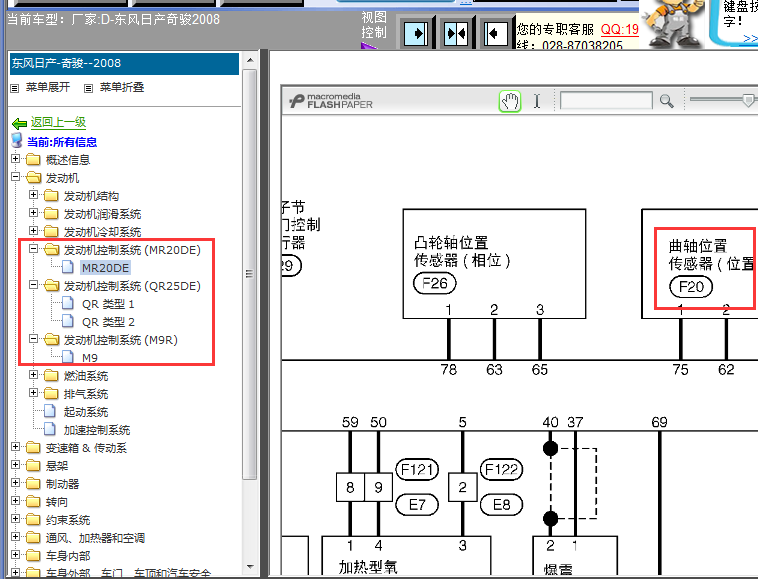Collapse 发动机控制系统 (M9R) node

click(33, 339)
